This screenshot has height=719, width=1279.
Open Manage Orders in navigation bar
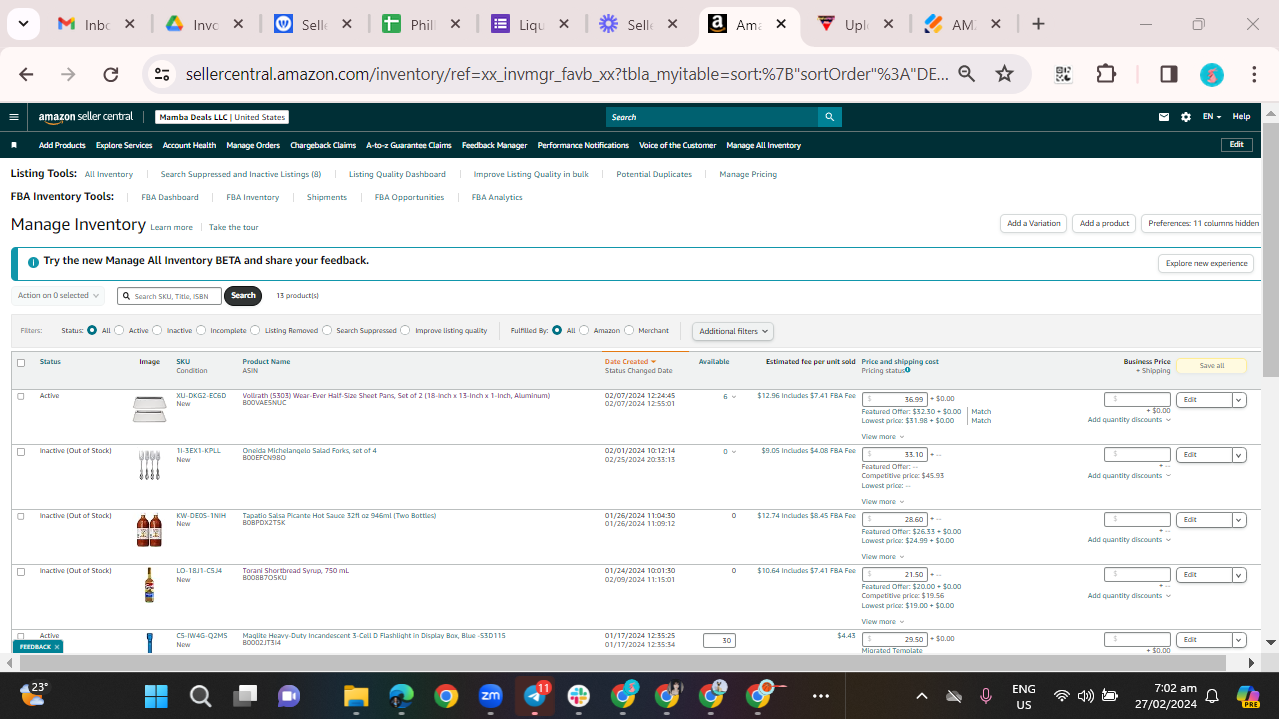pos(253,145)
